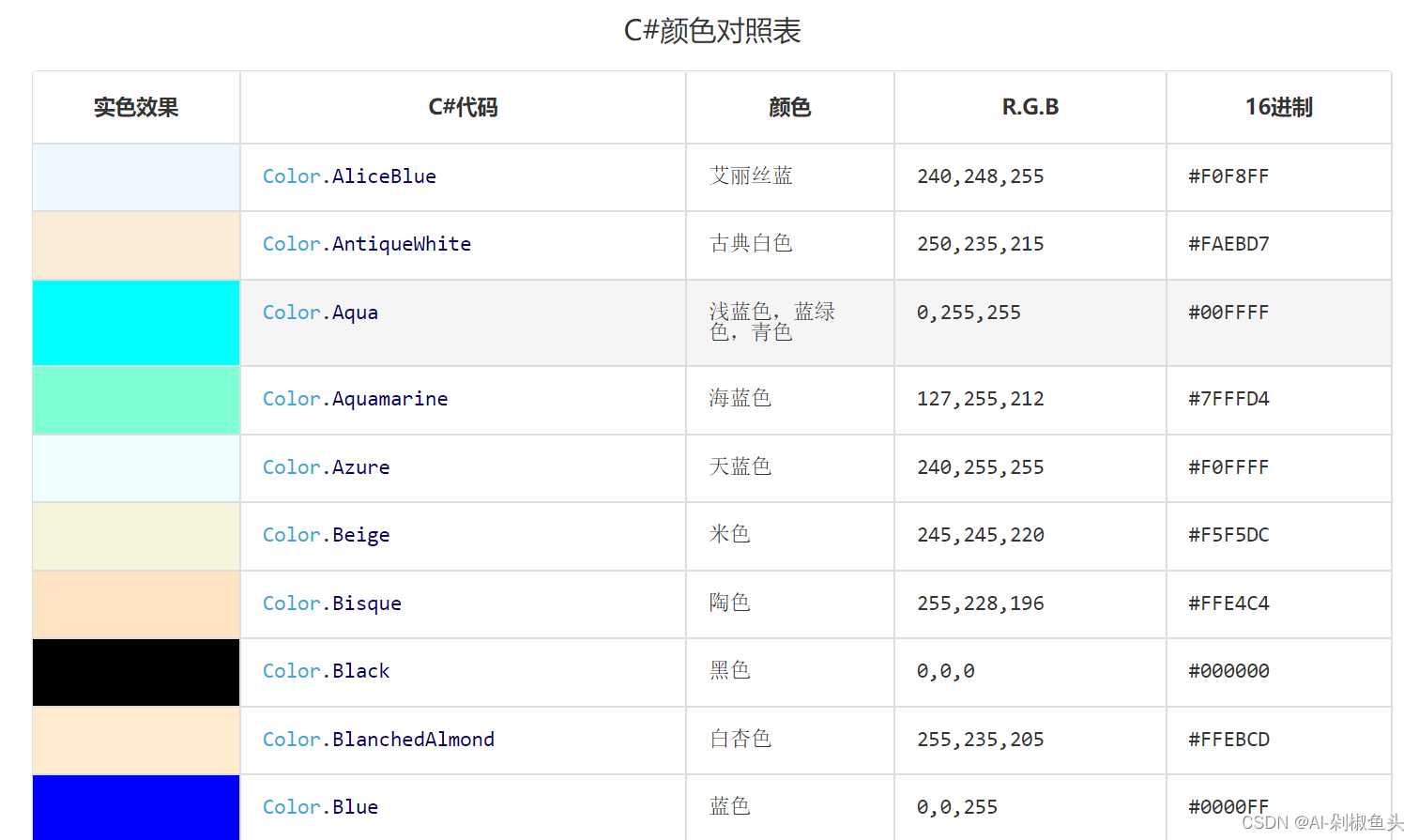This screenshot has height=840, width=1419.
Task: Click the Color.AntiqueWhite link
Action: pyautogui.click(x=367, y=244)
